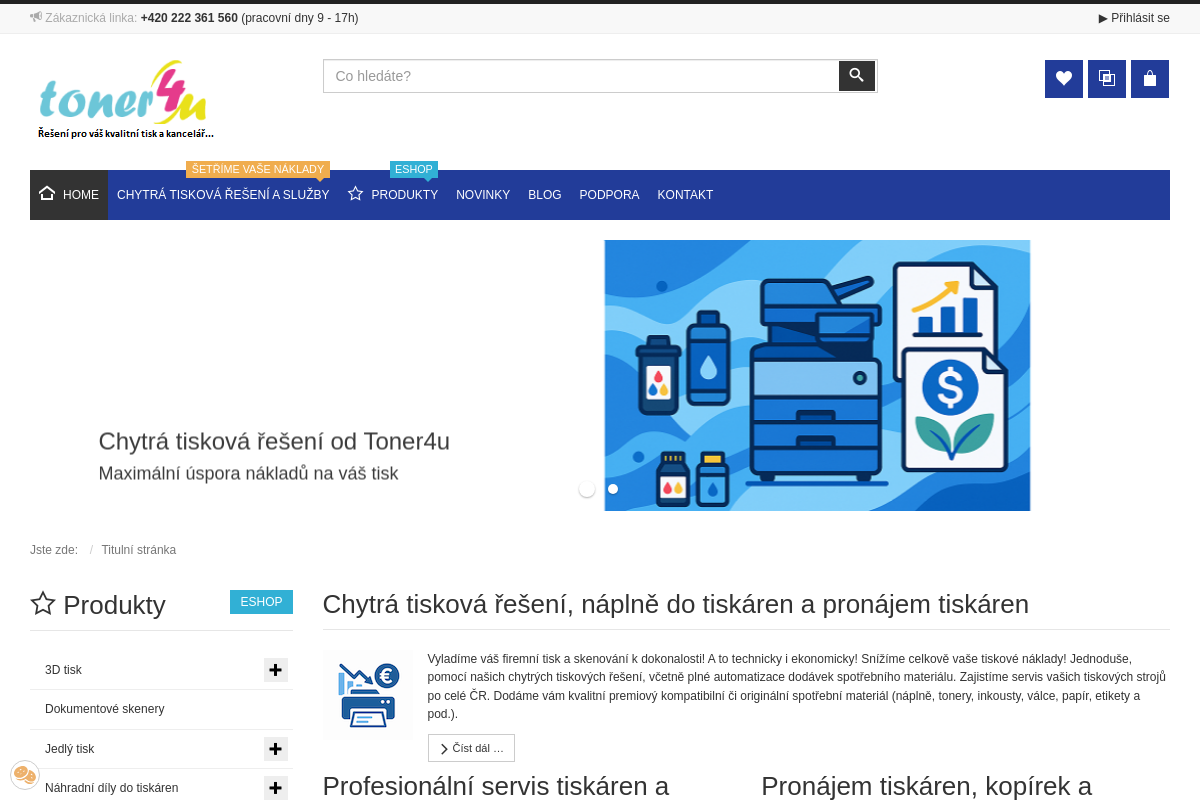The height and width of the screenshot is (800, 1200).
Task: Open Chytrá tisková řešení a služby menu
Action: (223, 195)
